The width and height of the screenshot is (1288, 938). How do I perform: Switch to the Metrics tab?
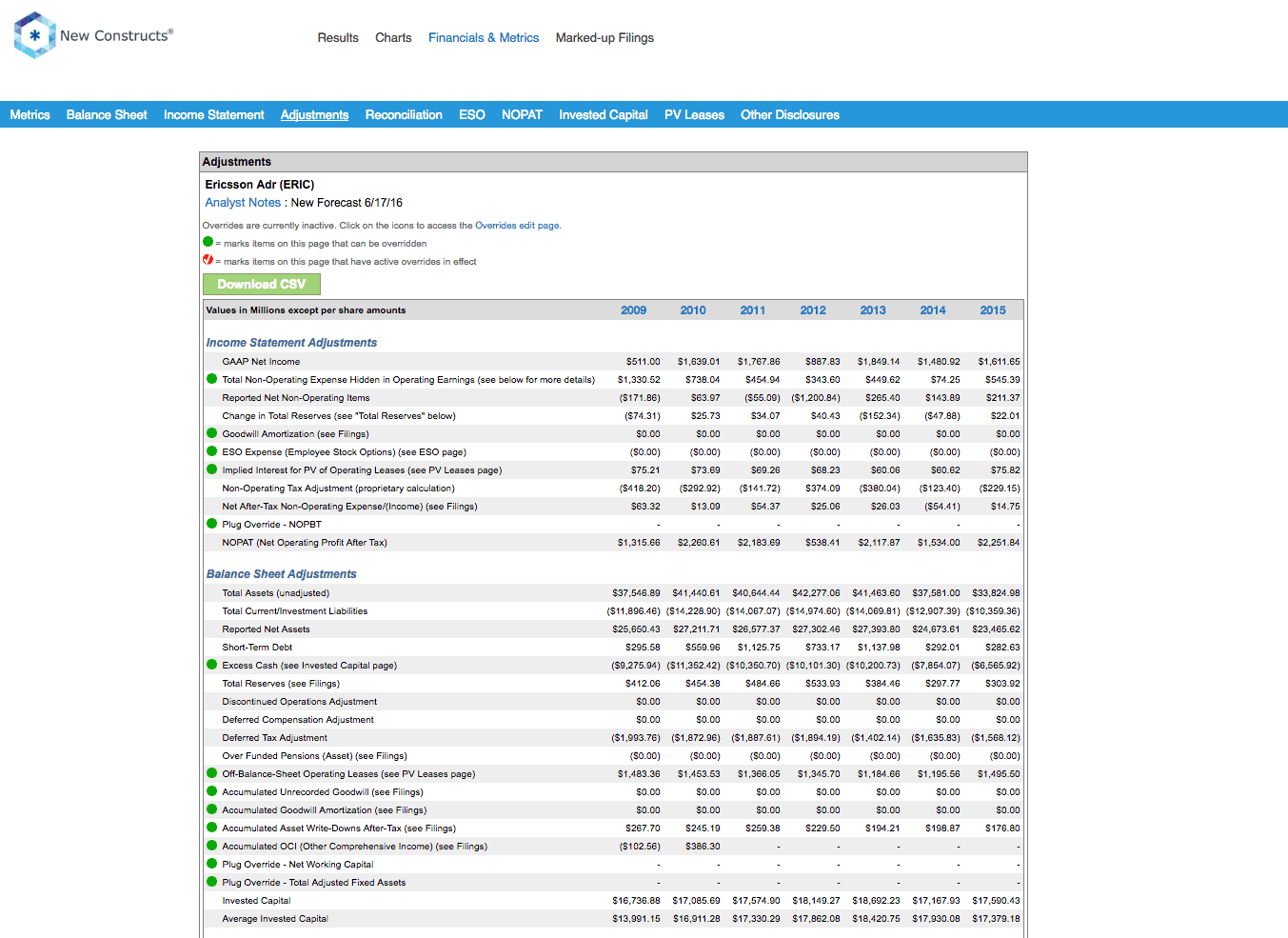30,115
